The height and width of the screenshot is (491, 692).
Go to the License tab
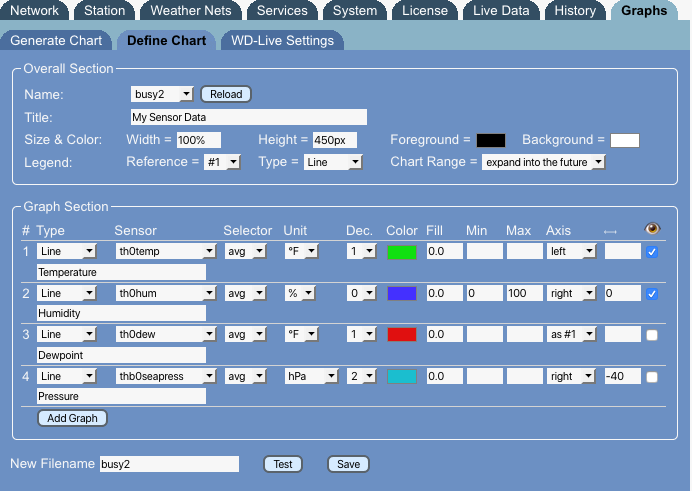pos(425,11)
